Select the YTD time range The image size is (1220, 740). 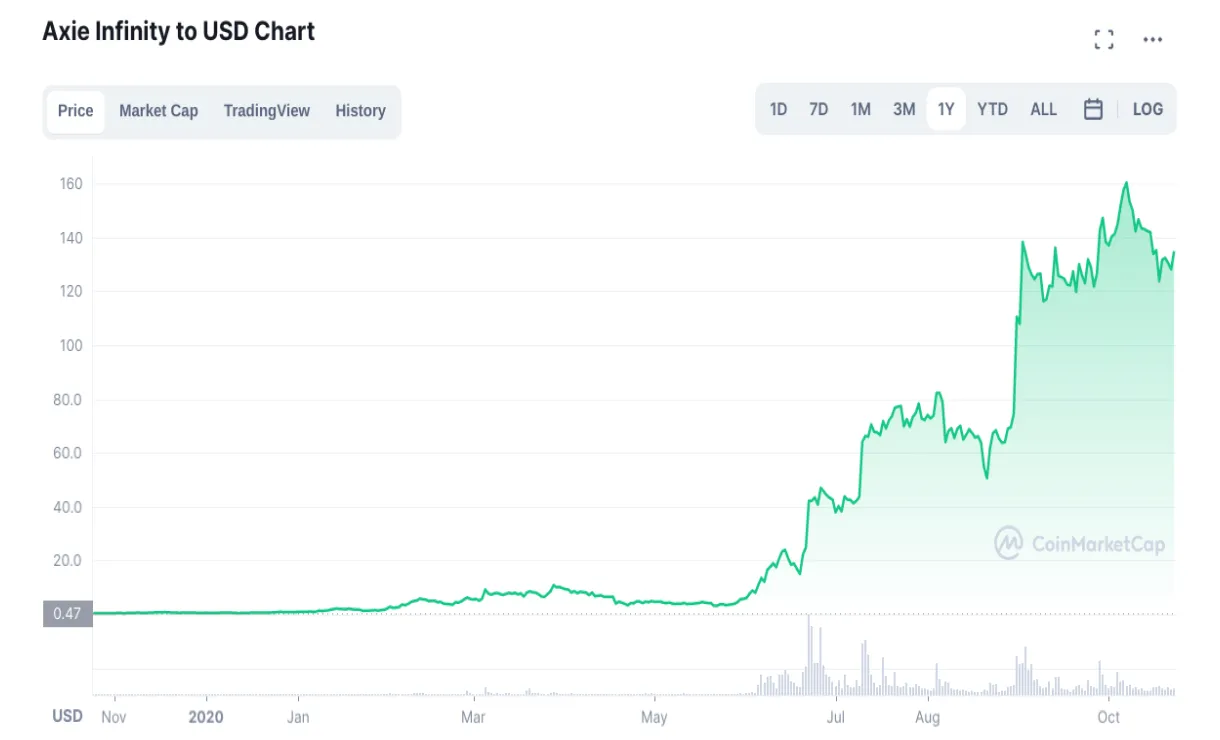[x=993, y=109]
